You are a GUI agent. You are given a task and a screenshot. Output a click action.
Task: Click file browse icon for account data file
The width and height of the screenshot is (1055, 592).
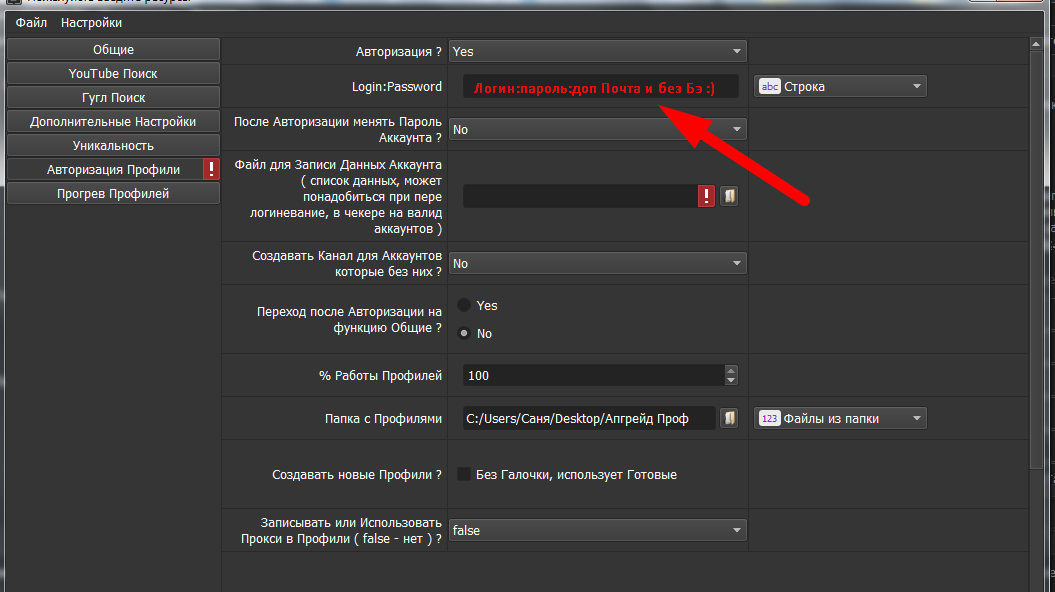[729, 196]
